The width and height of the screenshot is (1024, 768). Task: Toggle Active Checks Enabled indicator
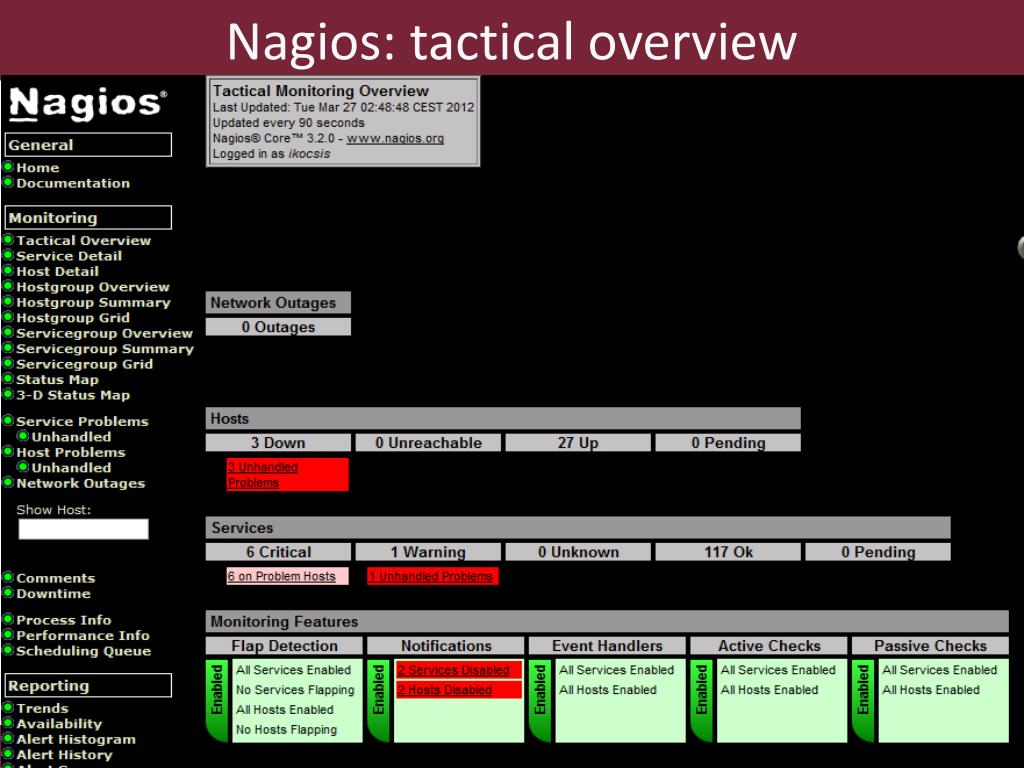click(703, 700)
